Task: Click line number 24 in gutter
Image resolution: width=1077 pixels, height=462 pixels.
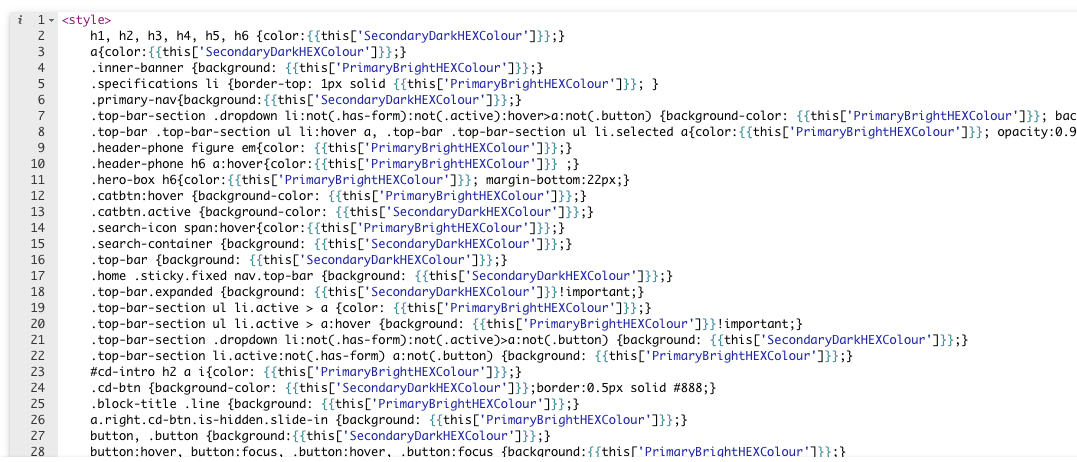Action: pos(40,388)
